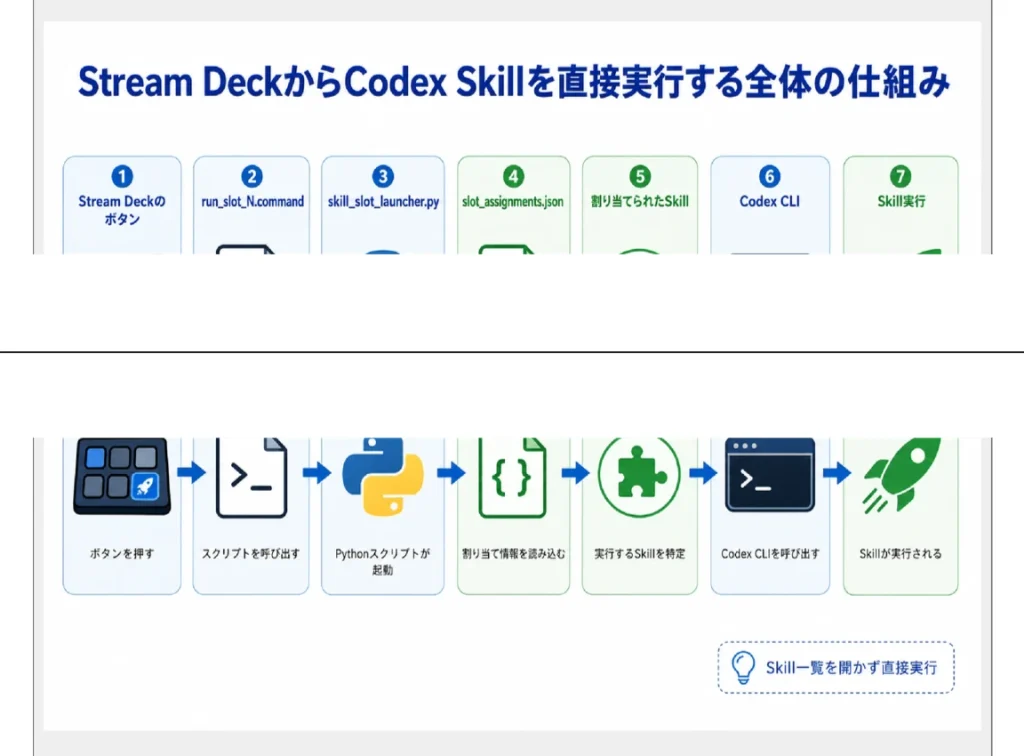Click the "Stream Deckのボタン" label

point(122,210)
